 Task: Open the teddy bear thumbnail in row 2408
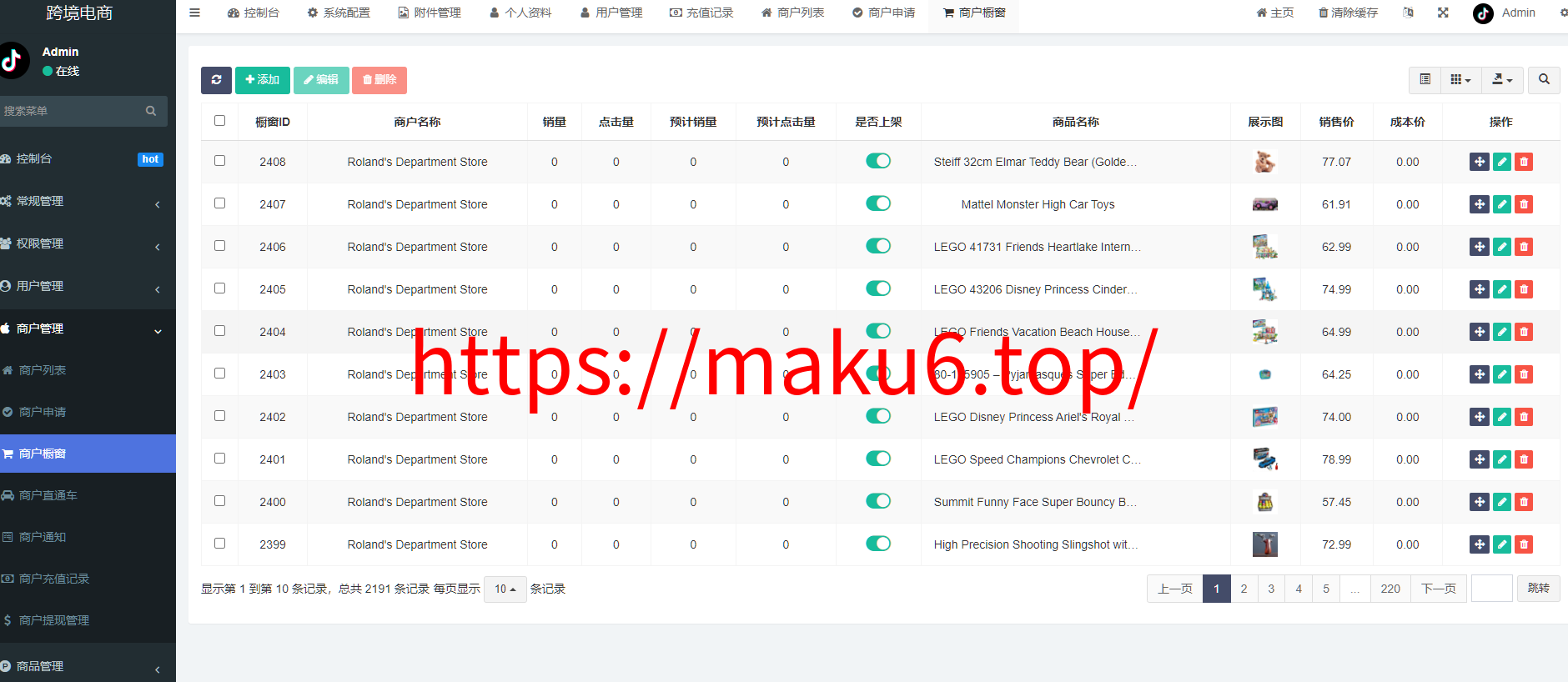tap(1265, 162)
